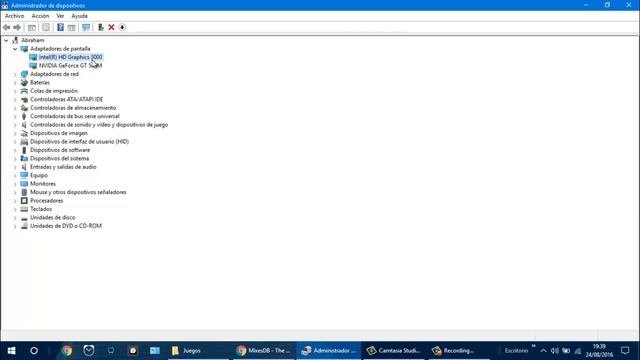The height and width of the screenshot is (360, 640).
Task: Select Unidades de DVD o CD-ROM
Action: tap(66, 226)
